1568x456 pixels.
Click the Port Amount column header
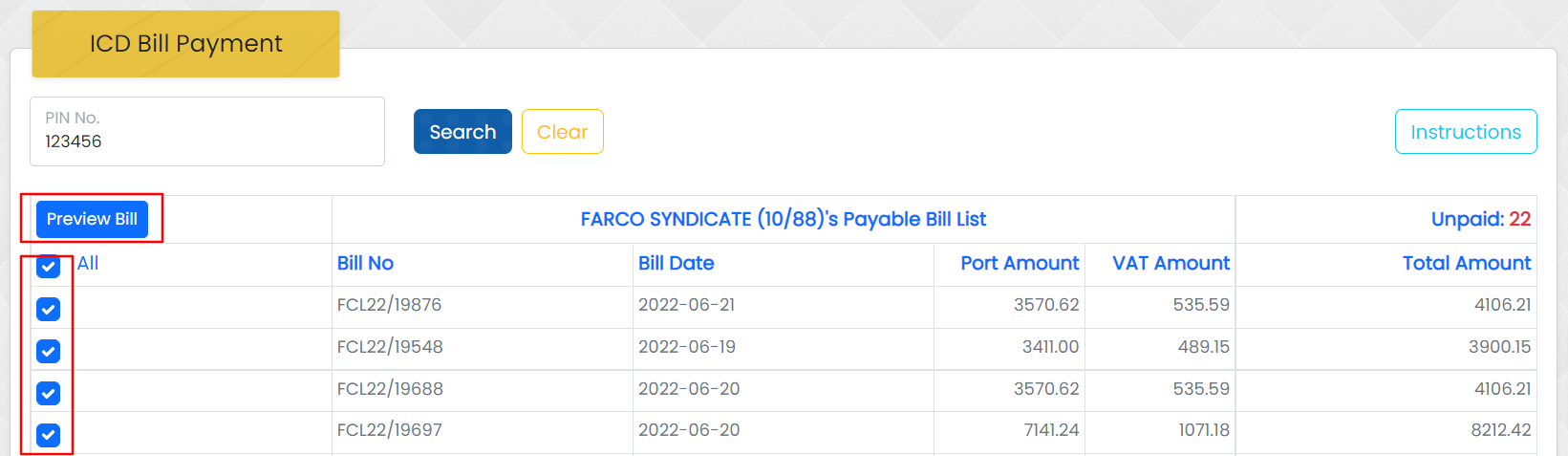pyautogui.click(x=1019, y=264)
